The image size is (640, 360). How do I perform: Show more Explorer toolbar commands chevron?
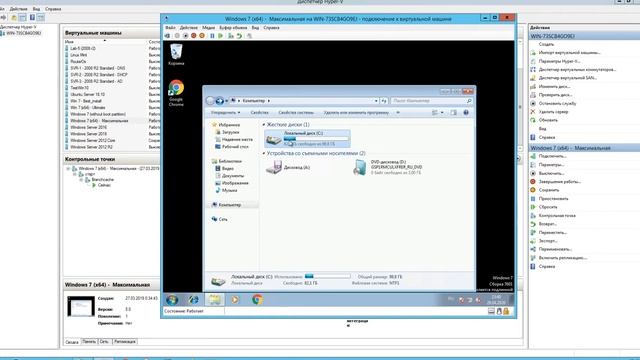click(x=398, y=113)
